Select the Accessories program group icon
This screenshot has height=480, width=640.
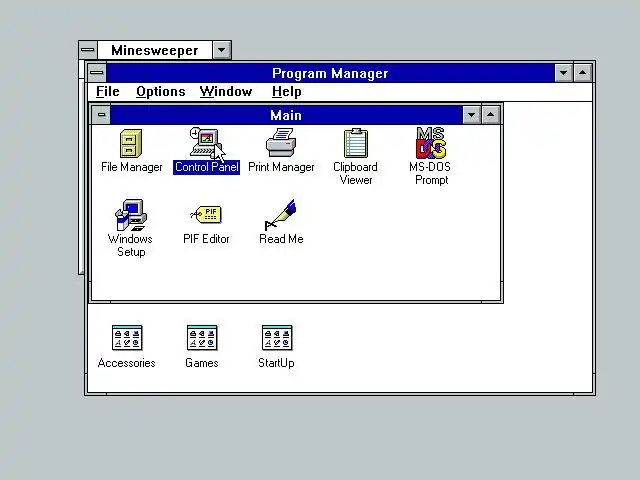coord(127,338)
